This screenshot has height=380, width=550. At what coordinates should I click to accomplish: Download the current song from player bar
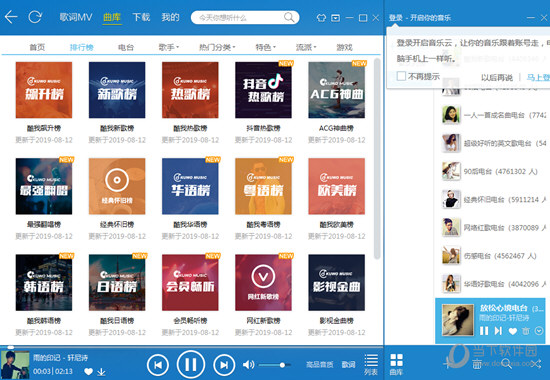pyautogui.click(x=101, y=372)
